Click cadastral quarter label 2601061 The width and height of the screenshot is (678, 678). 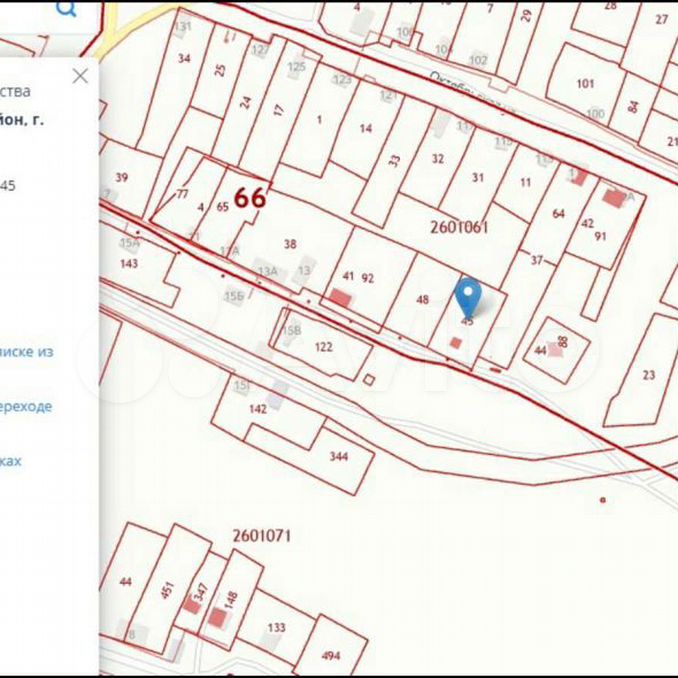click(459, 227)
